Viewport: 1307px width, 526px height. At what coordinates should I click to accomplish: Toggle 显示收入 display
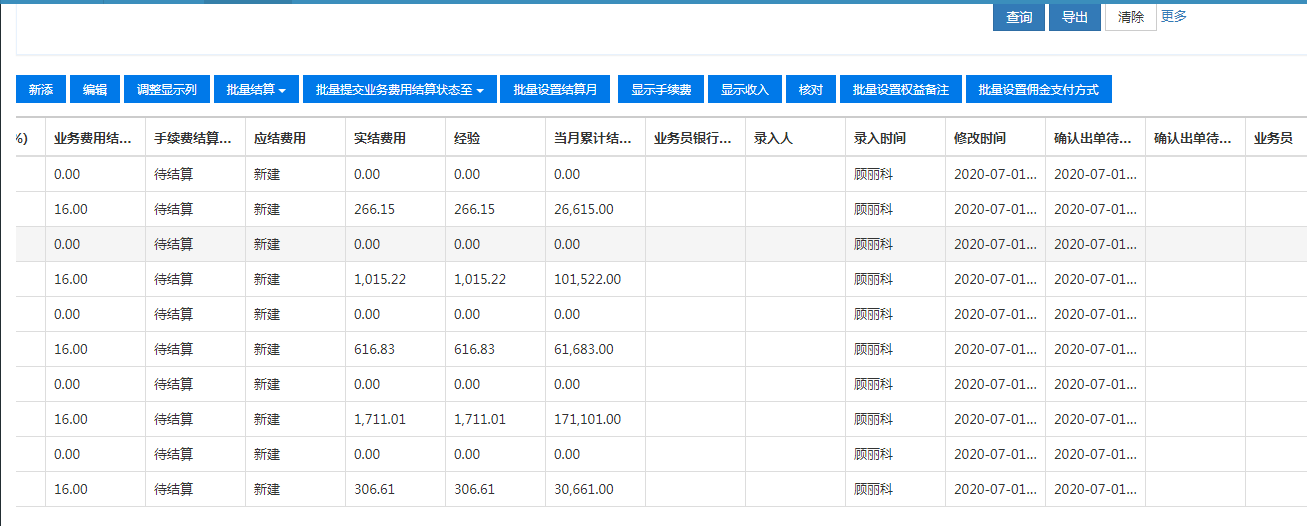click(x=745, y=89)
